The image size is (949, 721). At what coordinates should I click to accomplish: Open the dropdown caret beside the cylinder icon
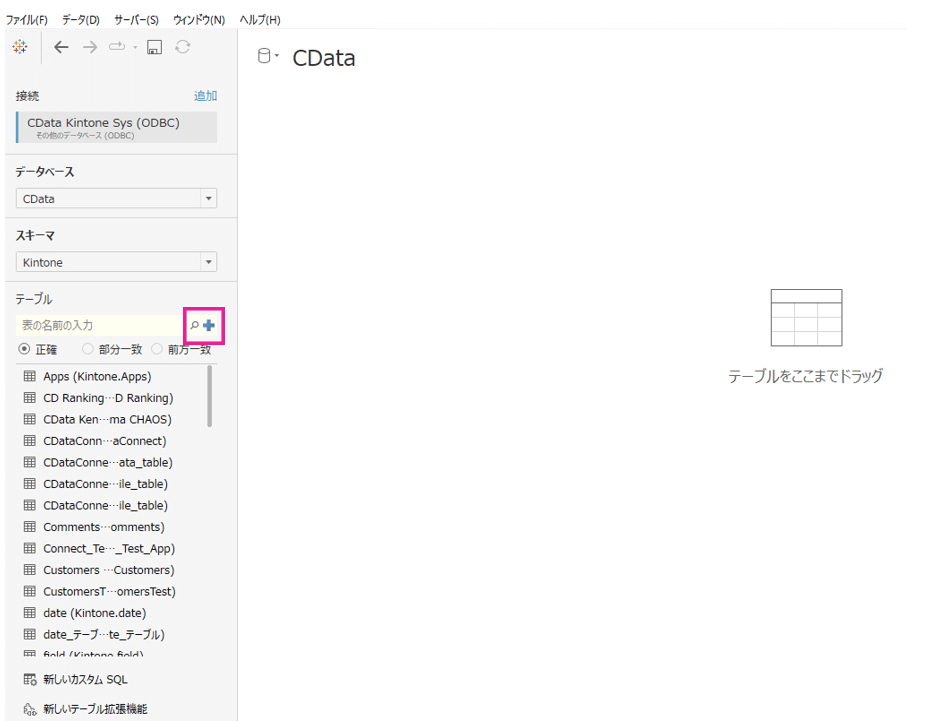(x=277, y=55)
